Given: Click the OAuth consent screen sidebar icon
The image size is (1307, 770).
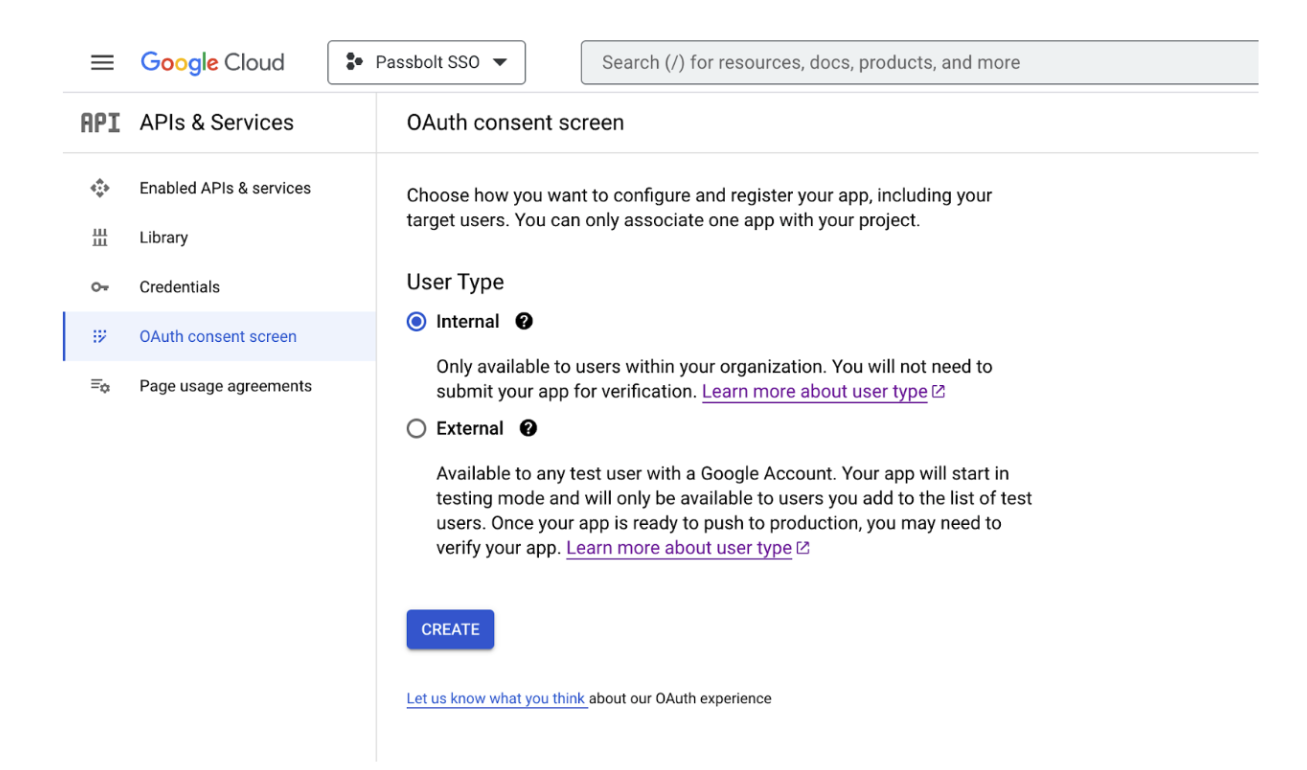Looking at the screenshot, I should [x=99, y=337].
